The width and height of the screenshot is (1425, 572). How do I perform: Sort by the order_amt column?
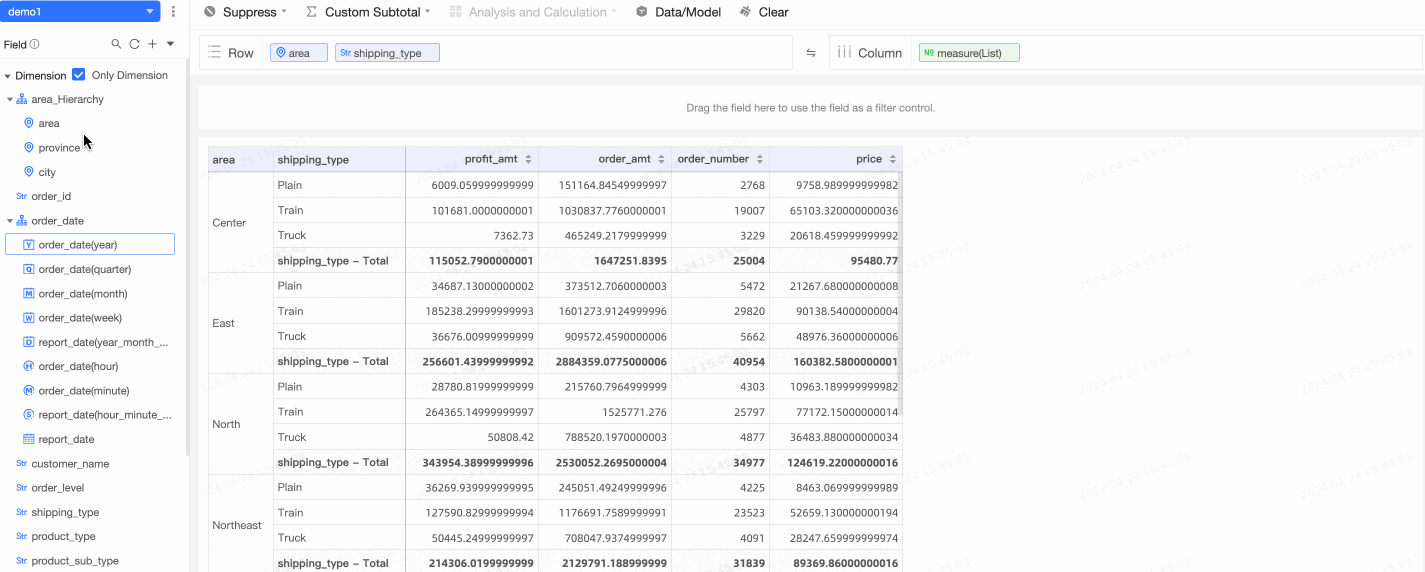coord(662,159)
